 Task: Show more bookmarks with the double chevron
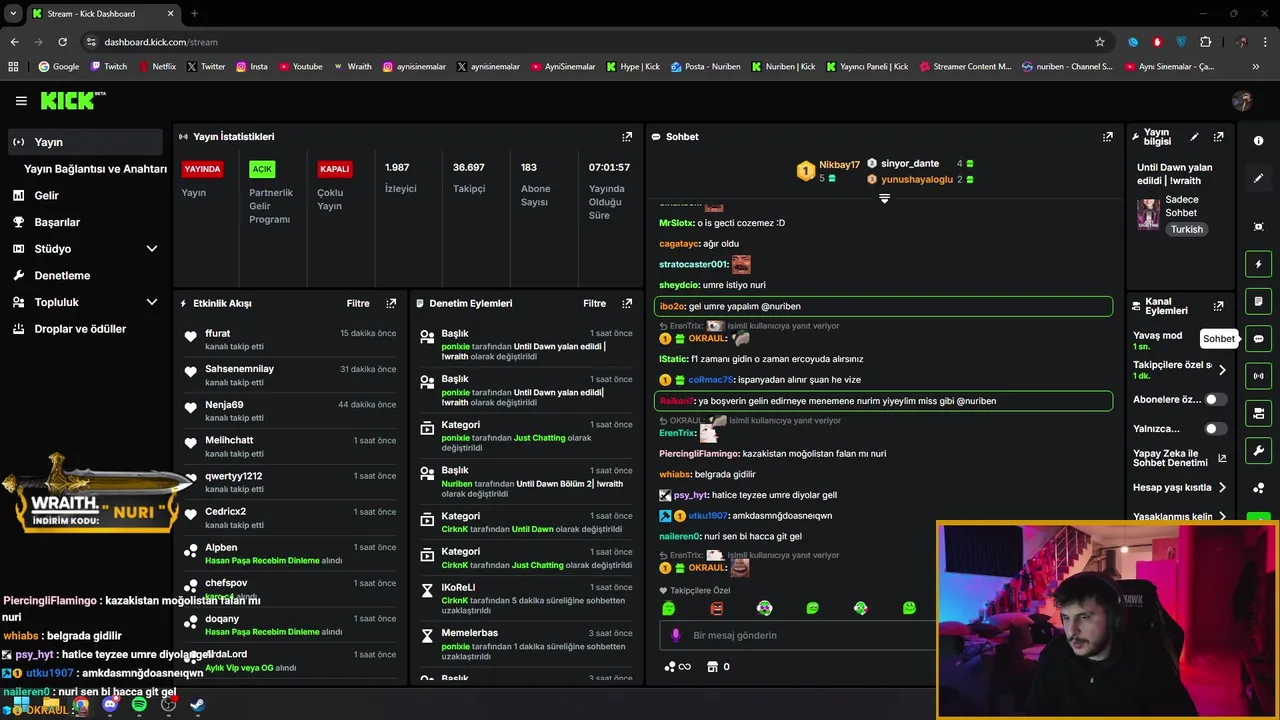(1256, 67)
